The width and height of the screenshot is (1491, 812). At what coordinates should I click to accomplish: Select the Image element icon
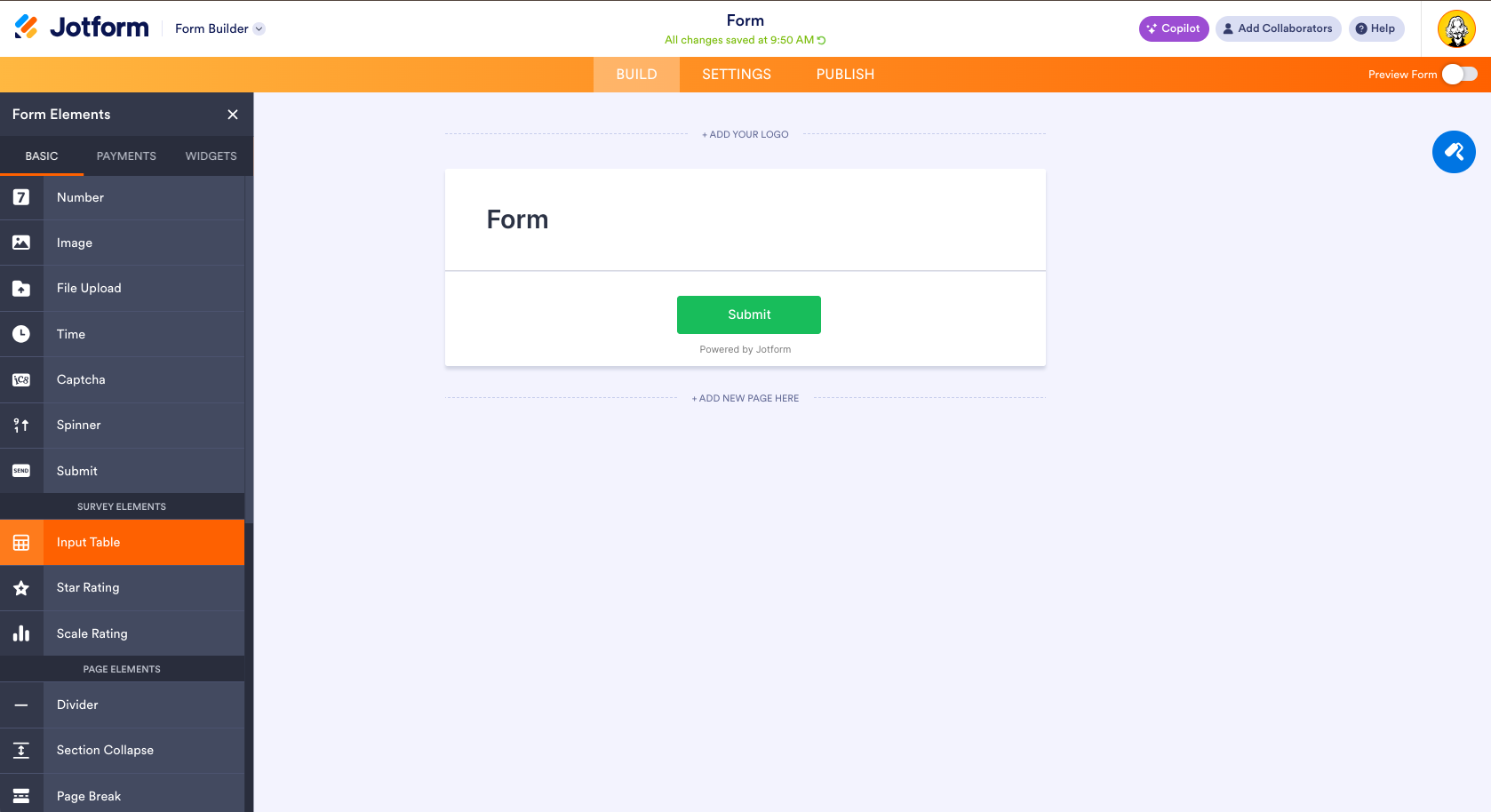tap(21, 243)
